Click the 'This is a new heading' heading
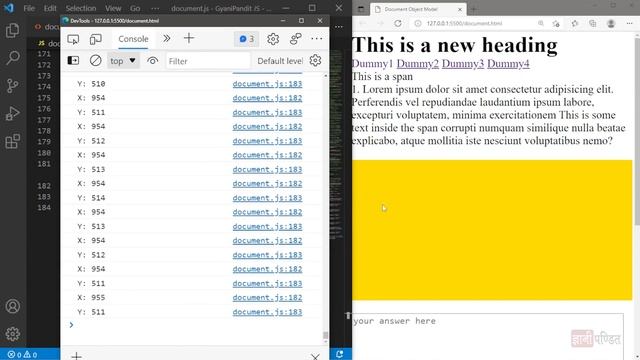640x360 pixels. 454,45
